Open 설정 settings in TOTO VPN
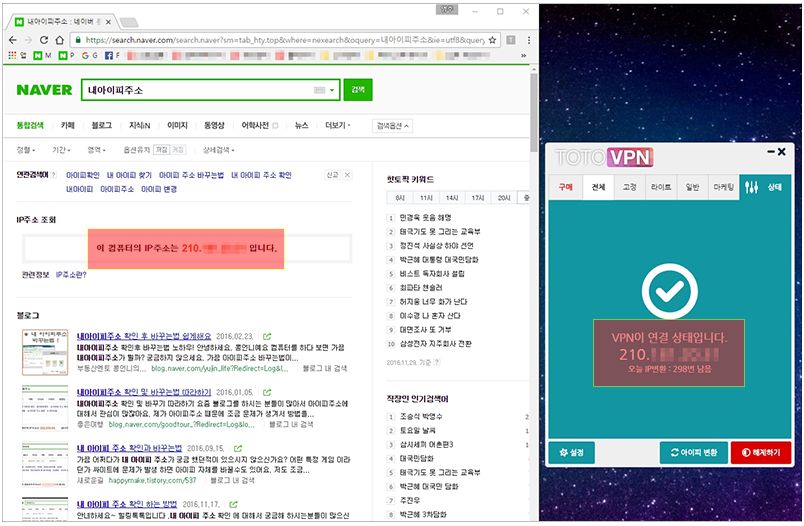Viewport: 804px width, 526px height. click(x=572, y=452)
